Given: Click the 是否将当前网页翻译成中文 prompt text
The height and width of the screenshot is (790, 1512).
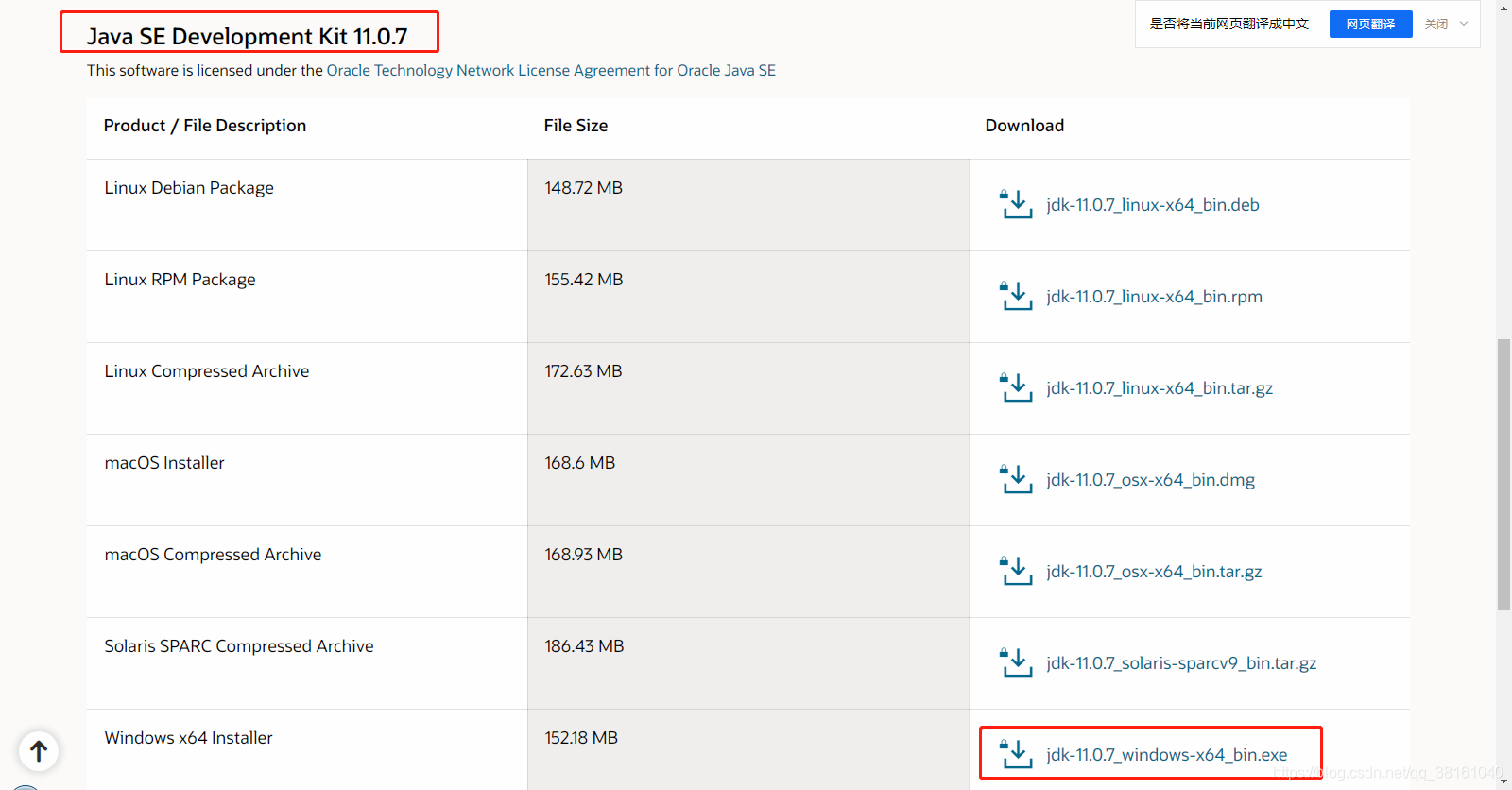Looking at the screenshot, I should tap(1228, 24).
